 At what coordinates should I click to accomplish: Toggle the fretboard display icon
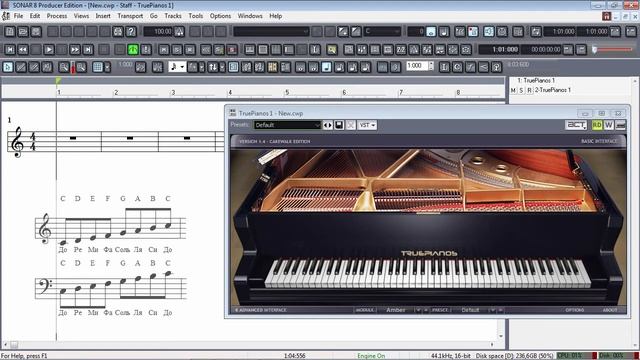pyautogui.click(x=272, y=67)
